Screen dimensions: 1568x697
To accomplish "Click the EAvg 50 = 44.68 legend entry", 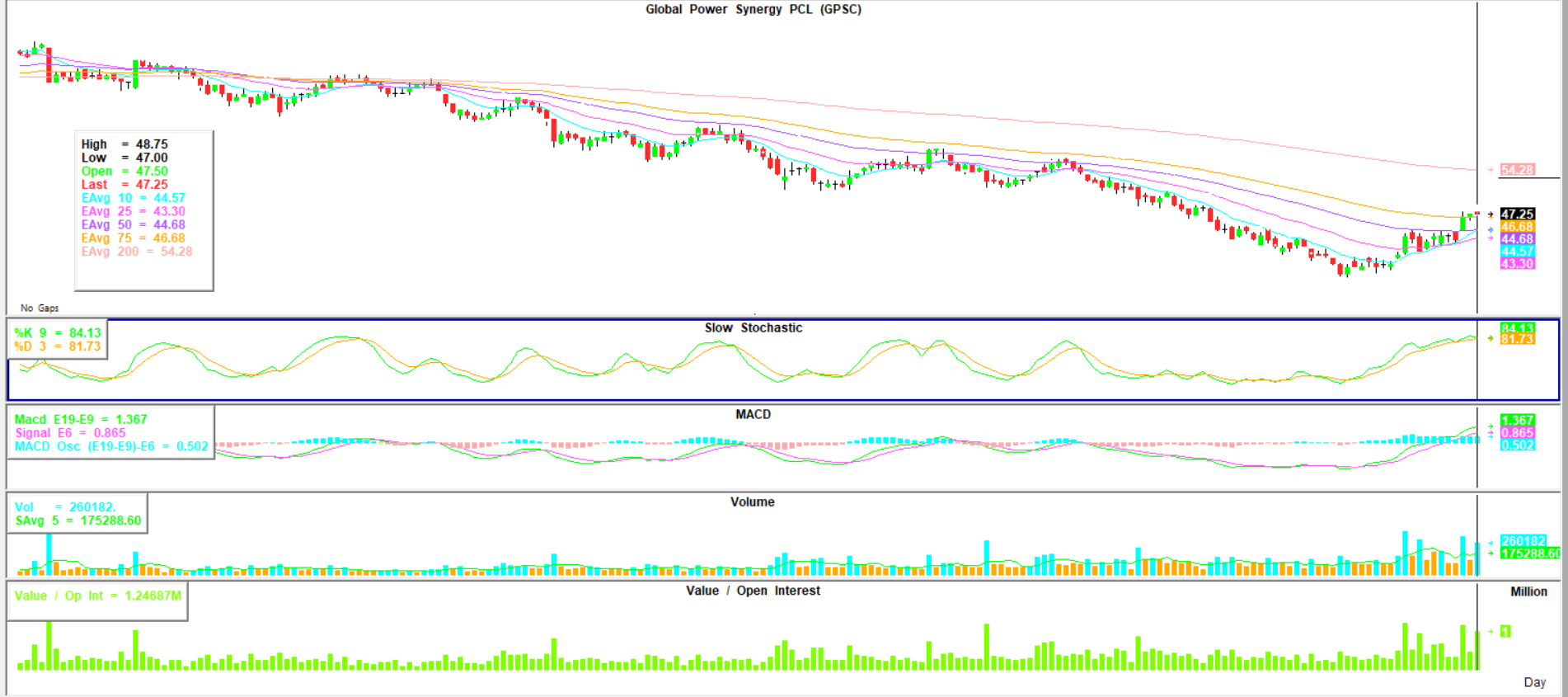I will (x=134, y=224).
